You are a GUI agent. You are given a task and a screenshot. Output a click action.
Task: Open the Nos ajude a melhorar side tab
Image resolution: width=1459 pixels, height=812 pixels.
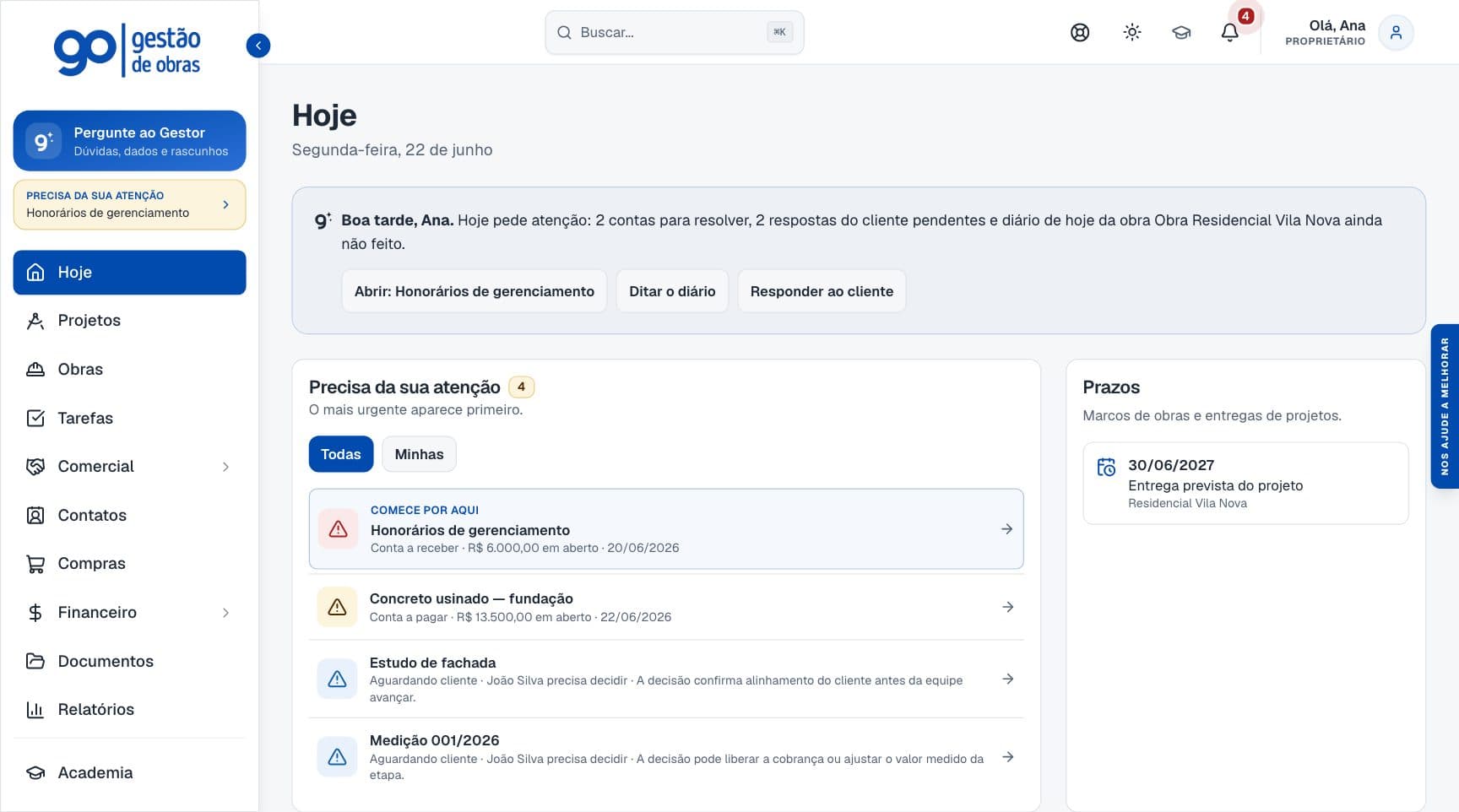pyautogui.click(x=1445, y=406)
